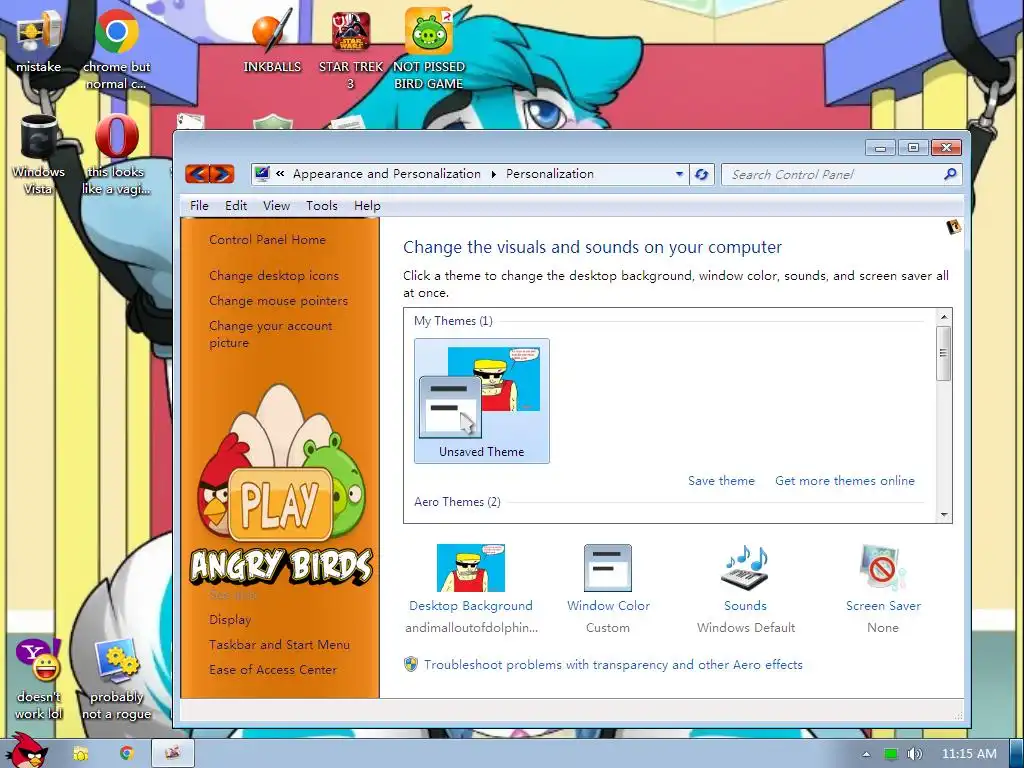Click the shield icon beside Troubleshoot
The height and width of the screenshot is (768, 1024).
[x=411, y=664]
